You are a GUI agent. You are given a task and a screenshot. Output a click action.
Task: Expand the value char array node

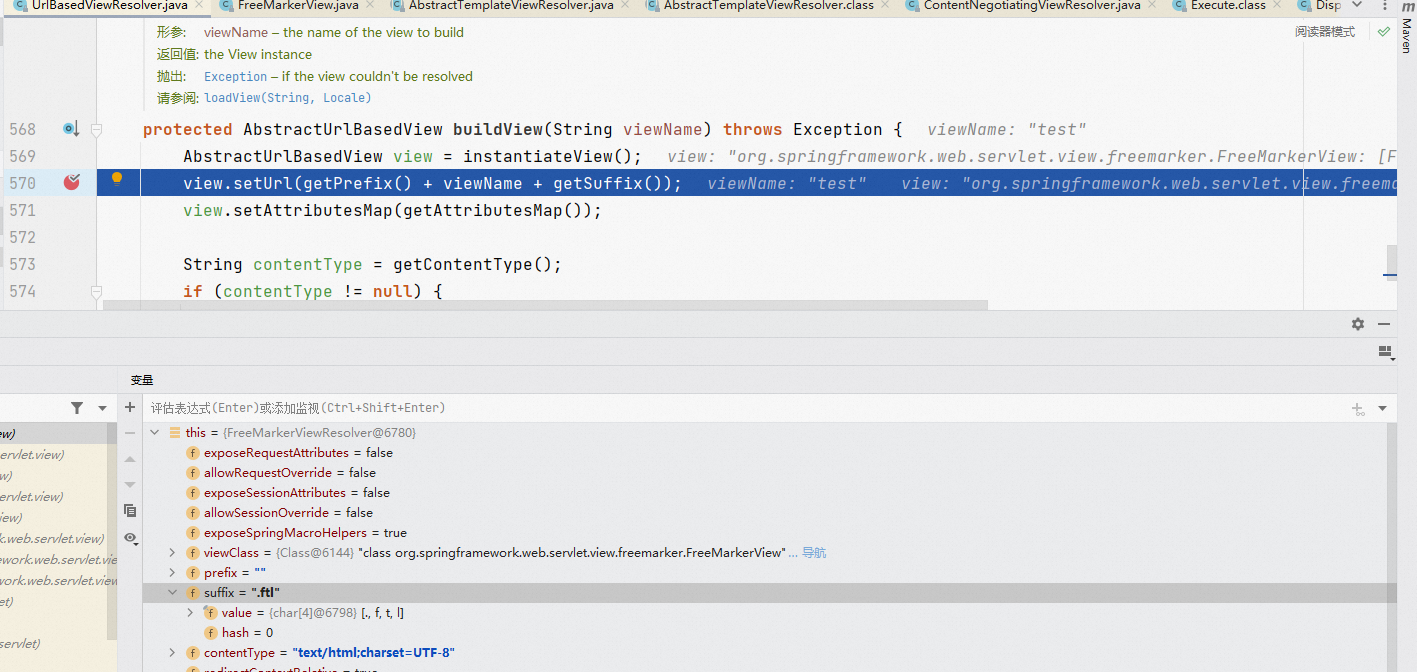pos(191,613)
